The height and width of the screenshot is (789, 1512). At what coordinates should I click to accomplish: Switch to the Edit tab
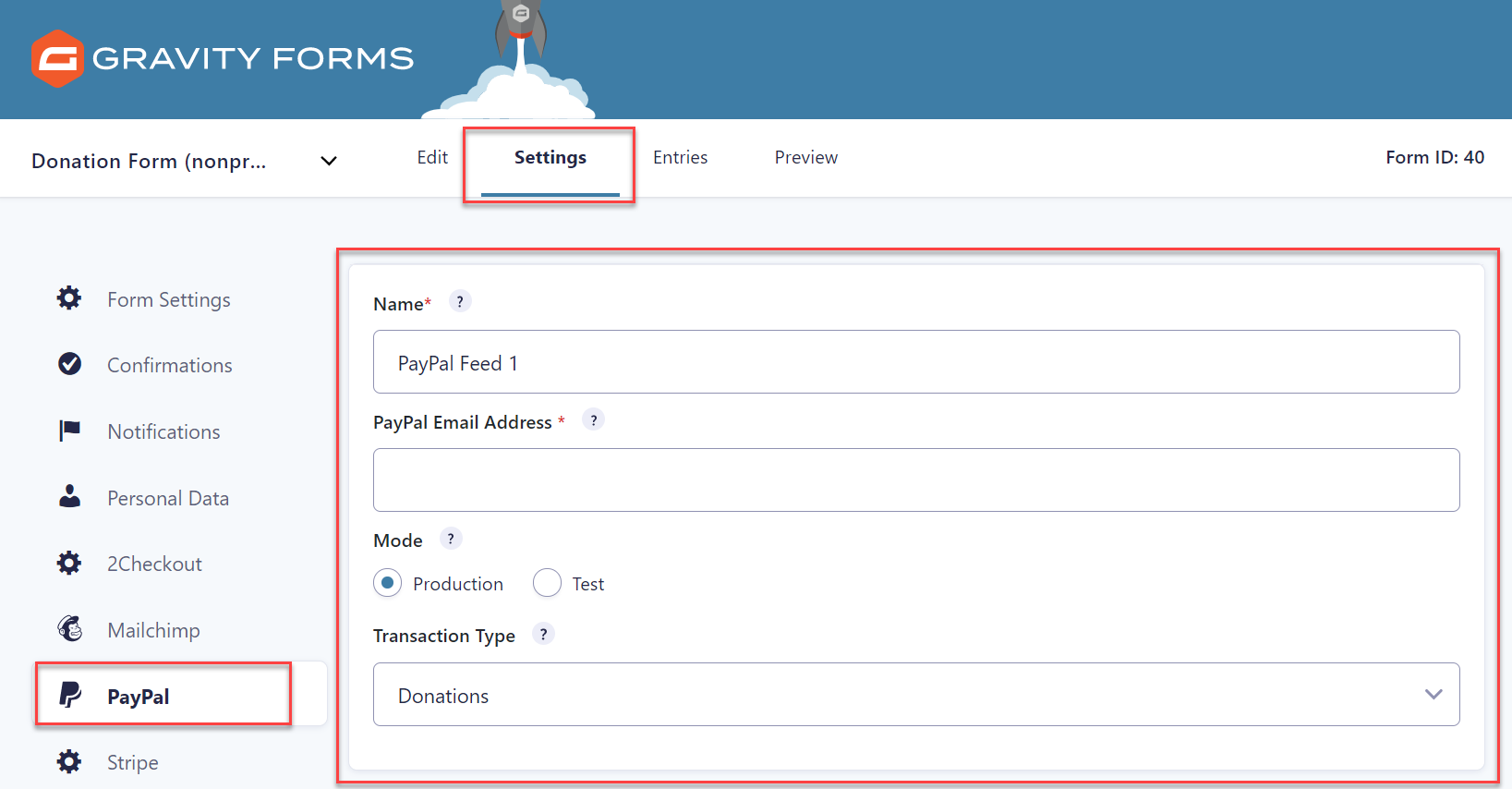(432, 157)
